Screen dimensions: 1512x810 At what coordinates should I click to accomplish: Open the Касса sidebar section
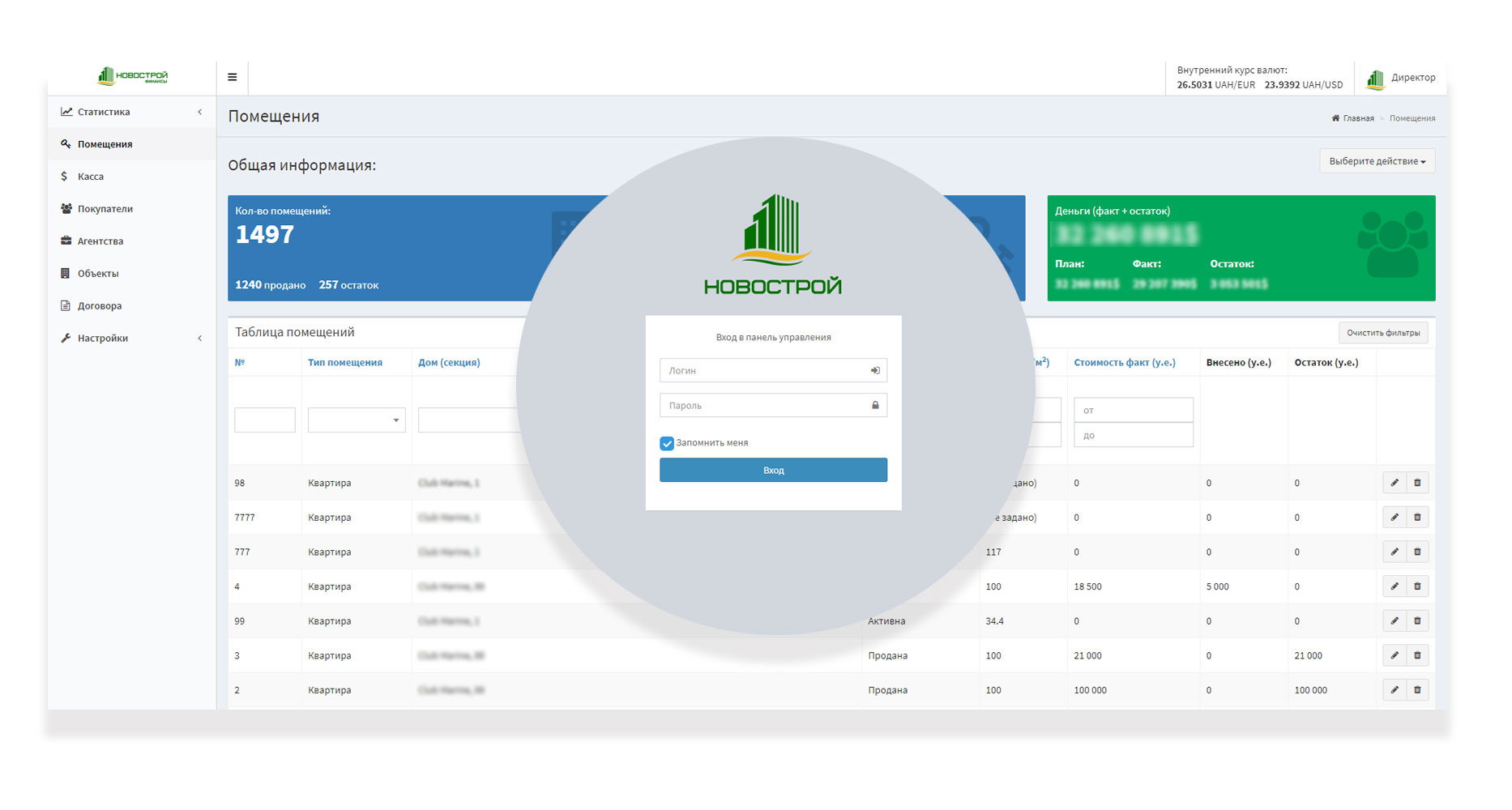(131, 177)
